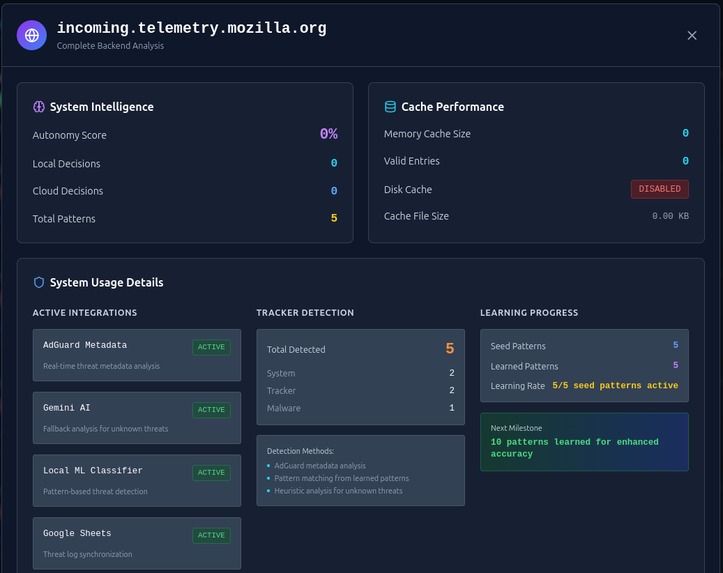Screen dimensions: 723x573
Task: Click Pattern matching from learned patterns bullet
Action: click(x=341, y=478)
